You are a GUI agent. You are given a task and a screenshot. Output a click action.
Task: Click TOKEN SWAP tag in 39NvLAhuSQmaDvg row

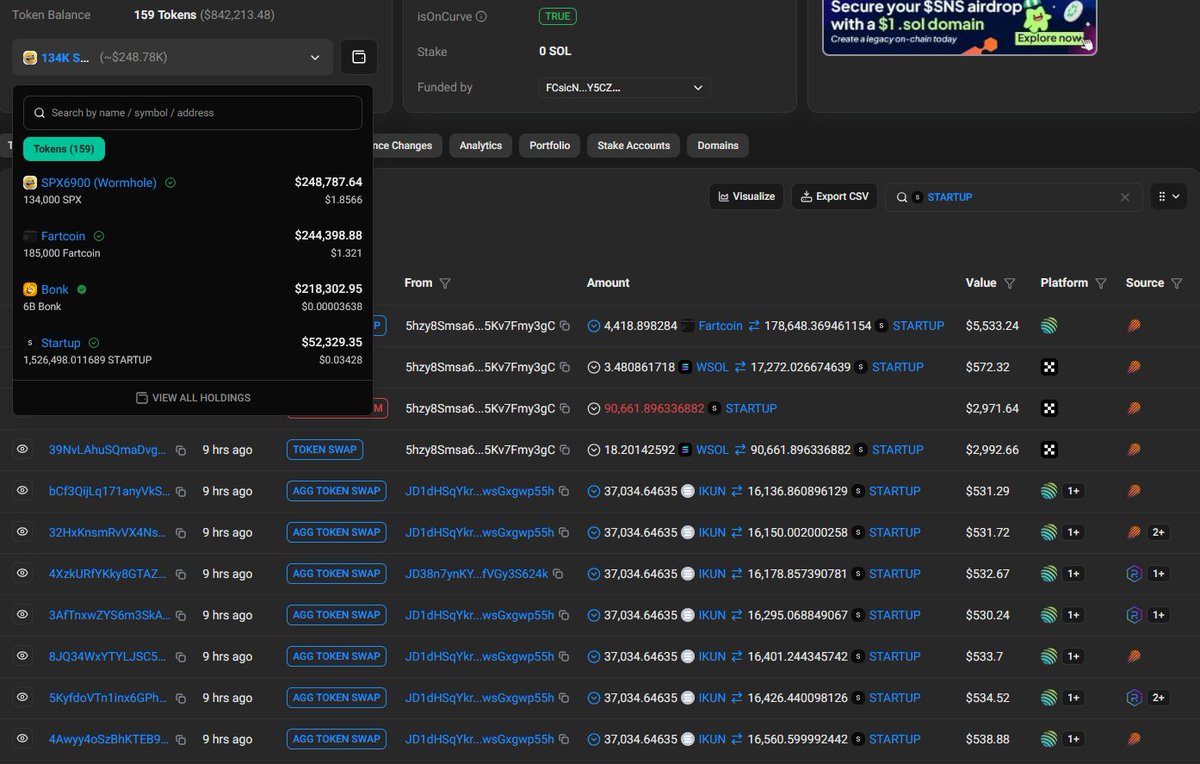325,450
